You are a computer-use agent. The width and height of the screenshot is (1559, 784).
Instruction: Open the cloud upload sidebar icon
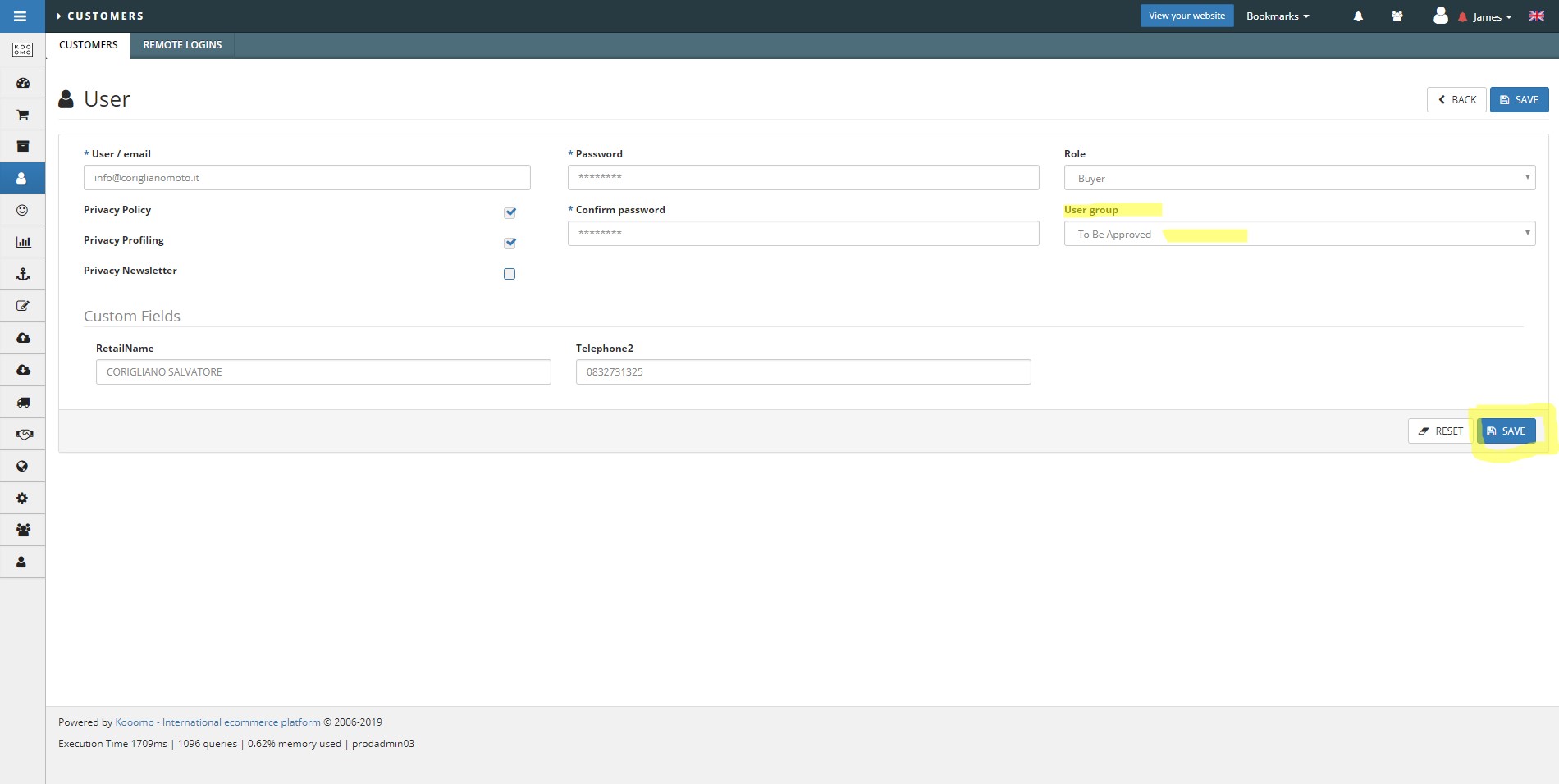point(23,338)
